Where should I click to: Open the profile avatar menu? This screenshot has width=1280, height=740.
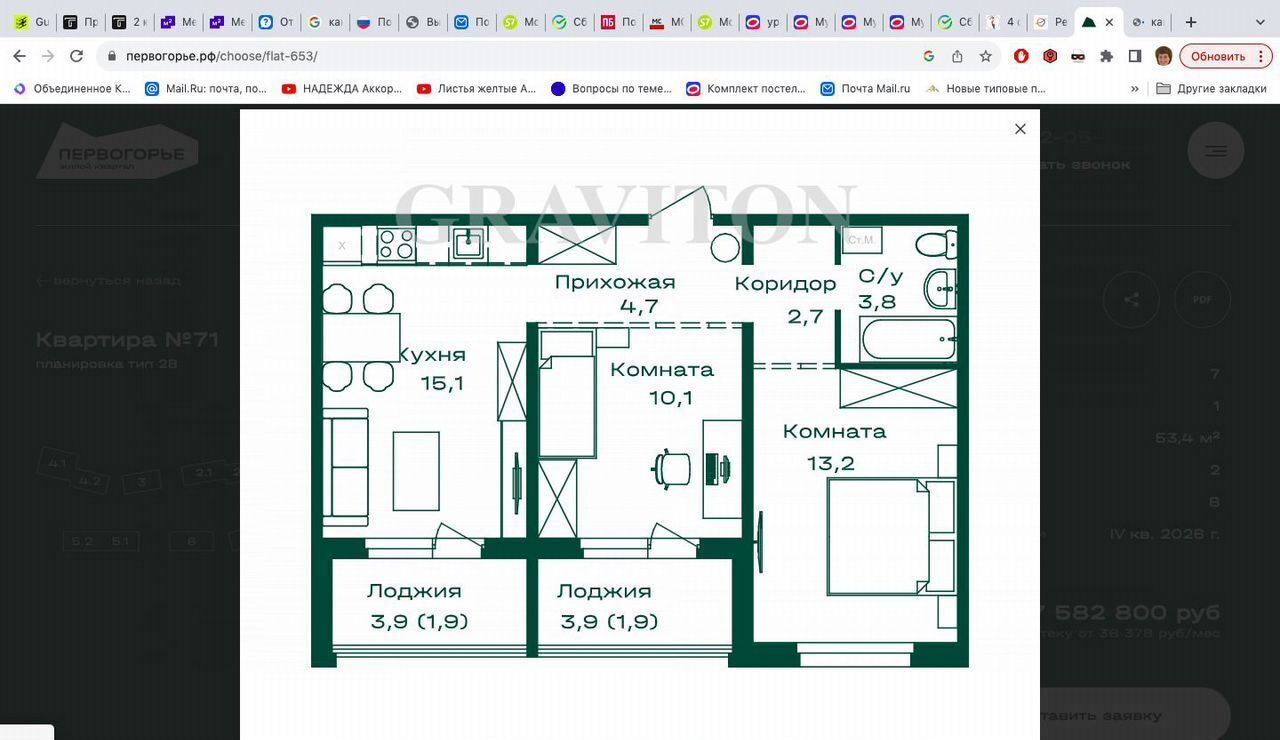pyautogui.click(x=1163, y=56)
